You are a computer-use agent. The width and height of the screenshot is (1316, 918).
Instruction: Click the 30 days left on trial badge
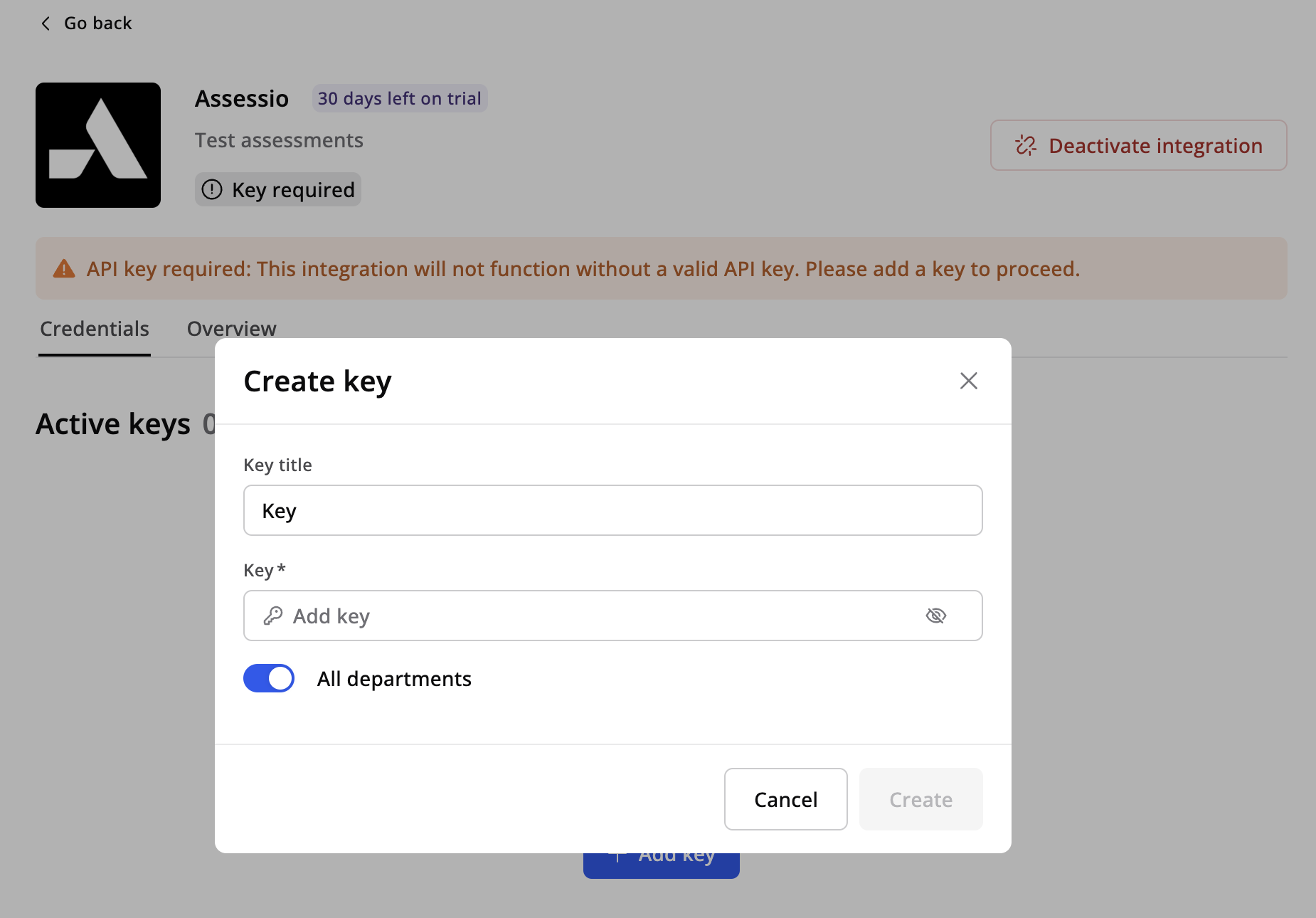pos(399,98)
